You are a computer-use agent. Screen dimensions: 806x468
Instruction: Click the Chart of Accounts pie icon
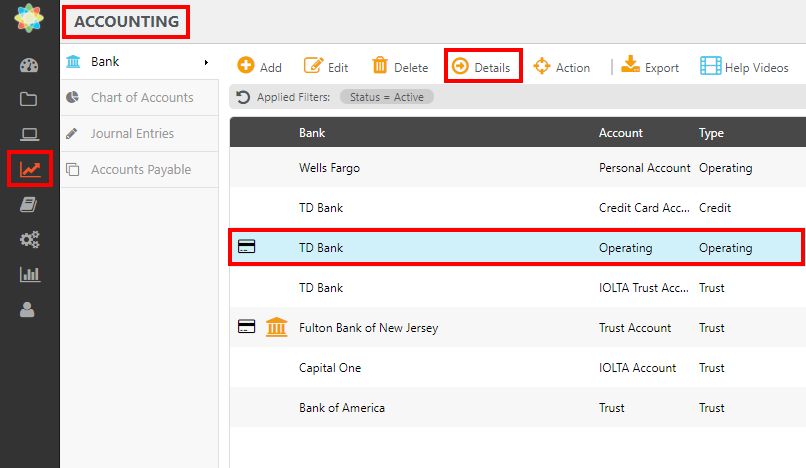(x=72, y=97)
